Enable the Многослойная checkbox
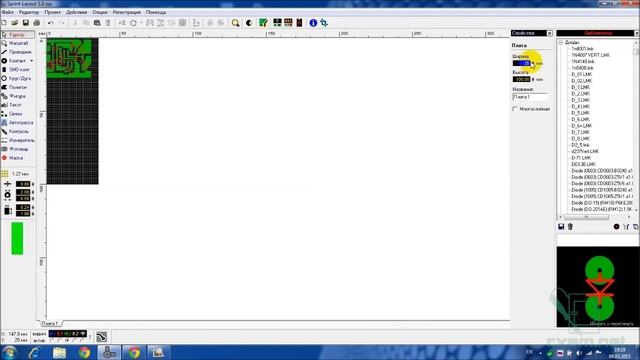Screen dimensions: 640x360 tap(515, 109)
